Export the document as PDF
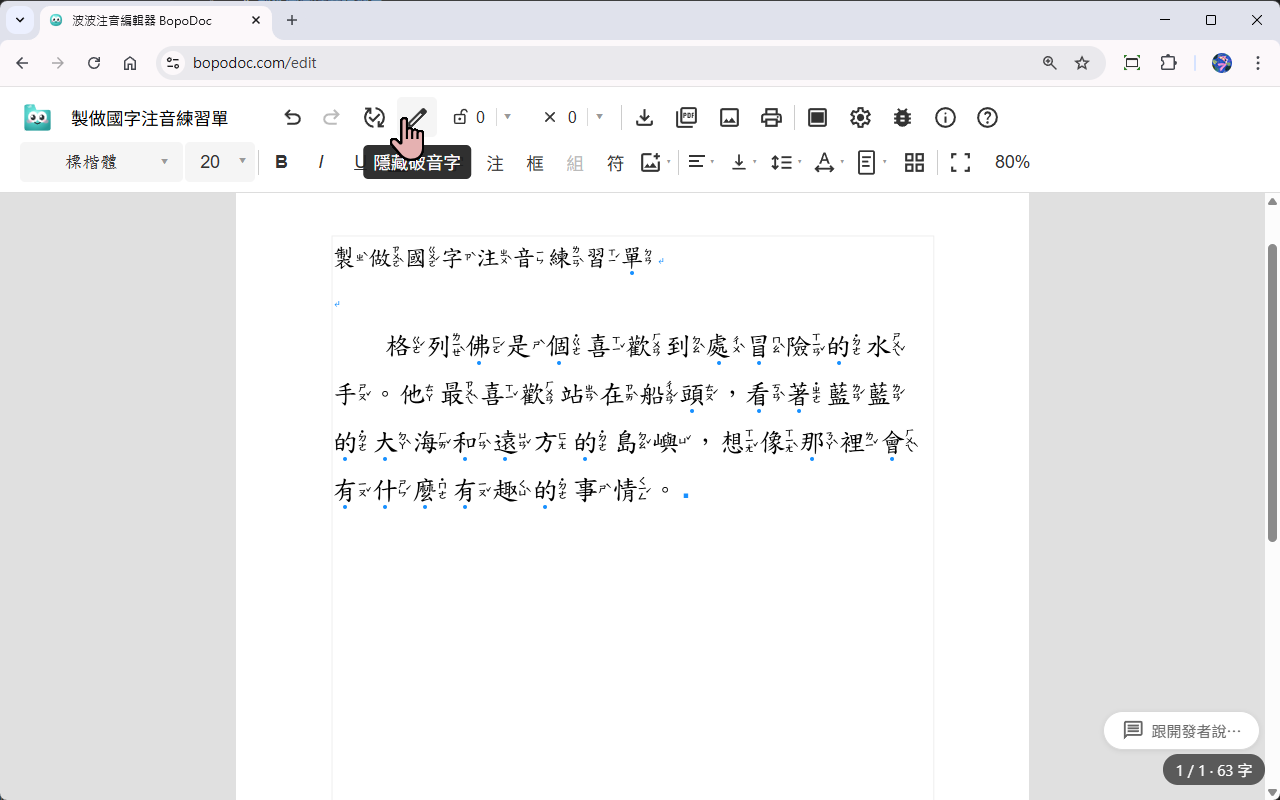This screenshot has height=800, width=1280. 687,117
